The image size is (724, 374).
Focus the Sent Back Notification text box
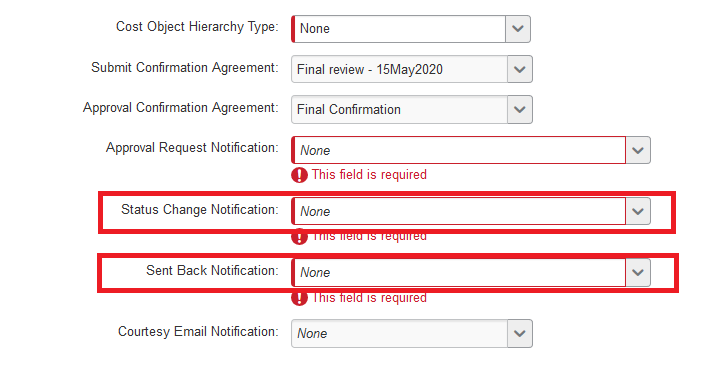[x=459, y=272]
